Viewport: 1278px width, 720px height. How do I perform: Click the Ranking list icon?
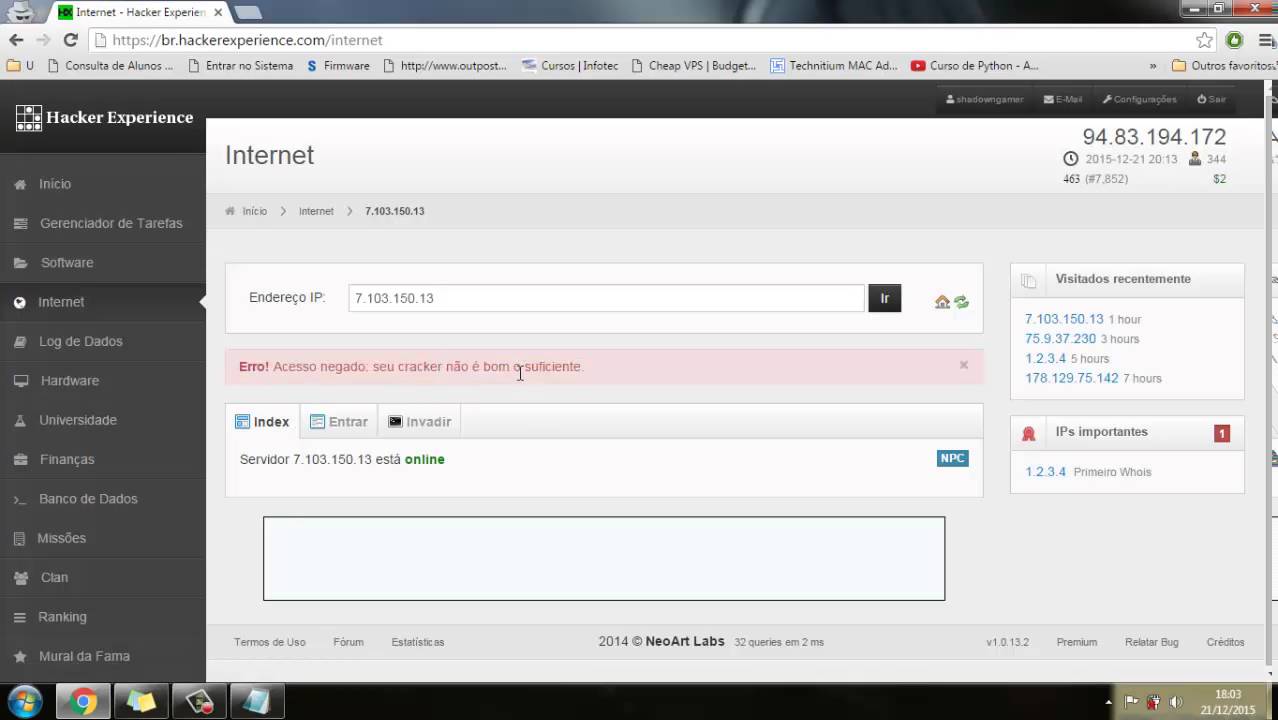[x=20, y=617]
